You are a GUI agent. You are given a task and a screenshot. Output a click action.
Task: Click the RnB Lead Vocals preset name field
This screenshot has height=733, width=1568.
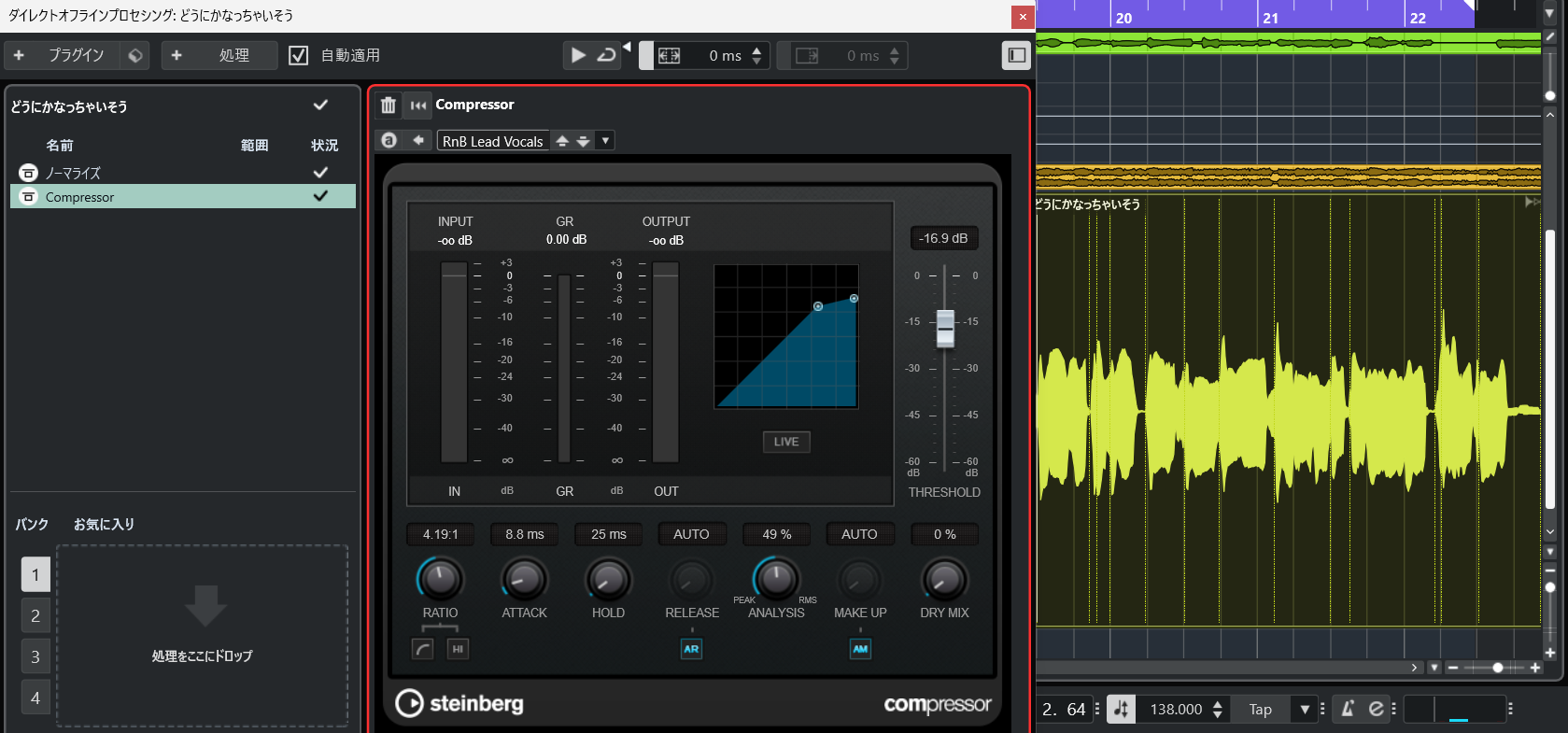click(x=493, y=141)
